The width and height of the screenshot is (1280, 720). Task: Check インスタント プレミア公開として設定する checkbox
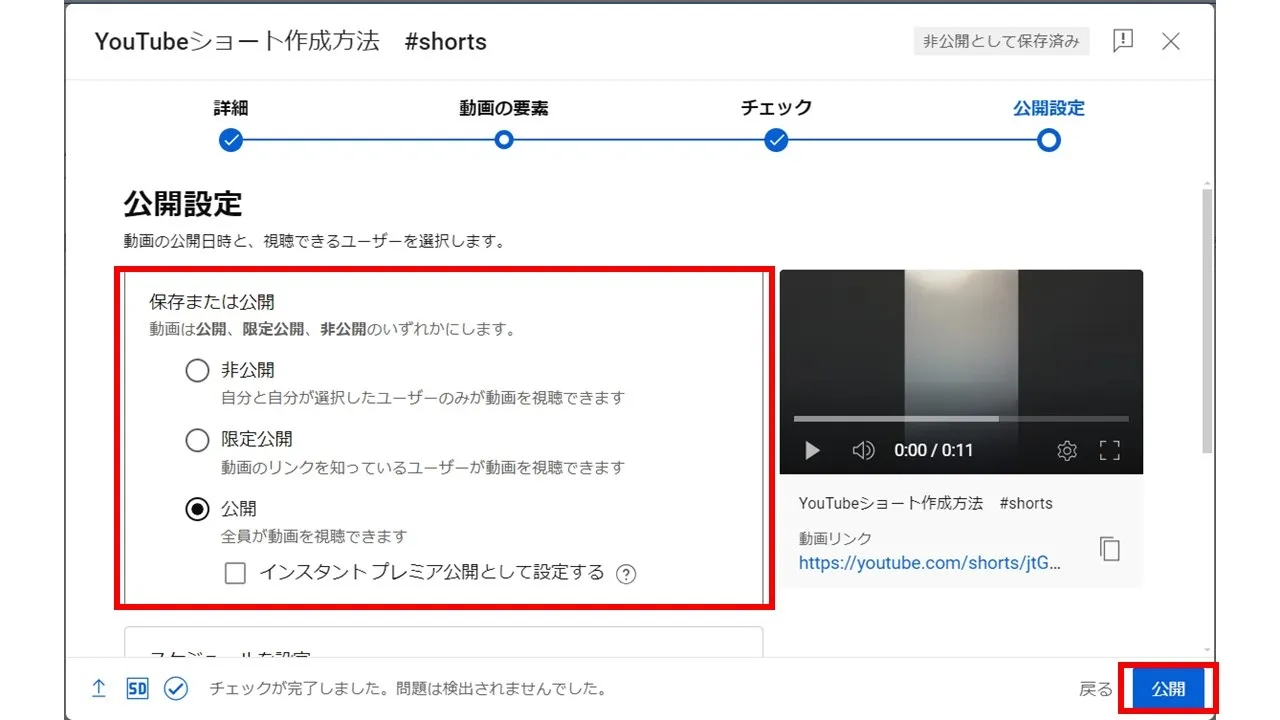coord(235,573)
